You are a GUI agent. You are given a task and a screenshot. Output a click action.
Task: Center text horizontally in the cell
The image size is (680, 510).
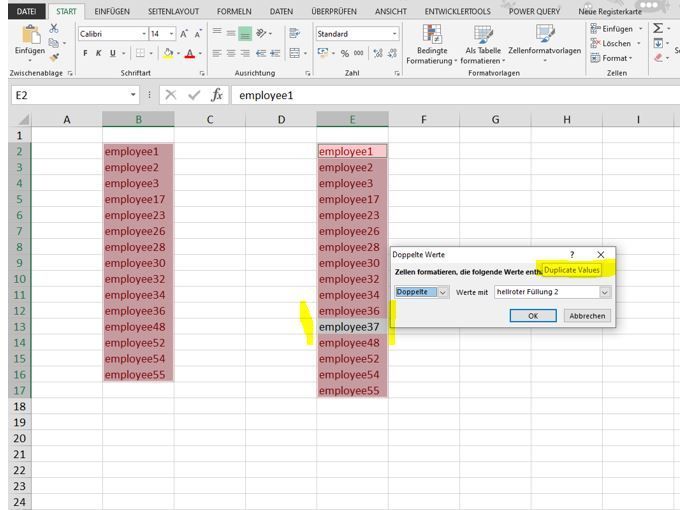(x=231, y=53)
